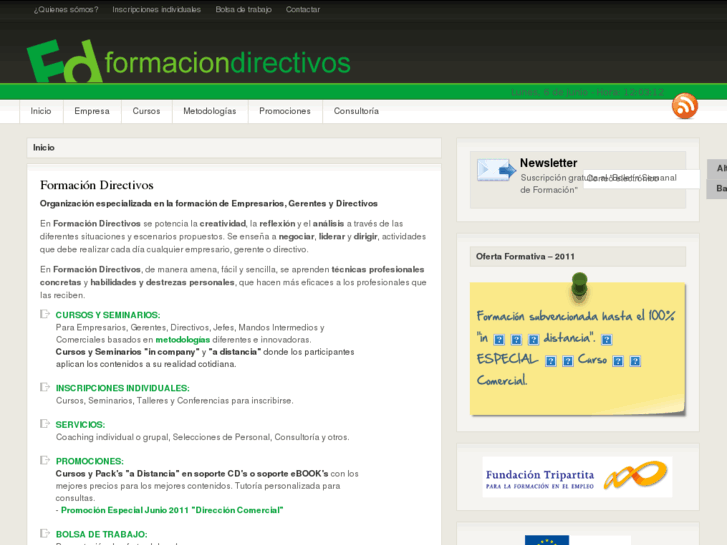Click the bullet icon beside INSCRIPCIONES INDIVIDUALES

coord(45,387)
